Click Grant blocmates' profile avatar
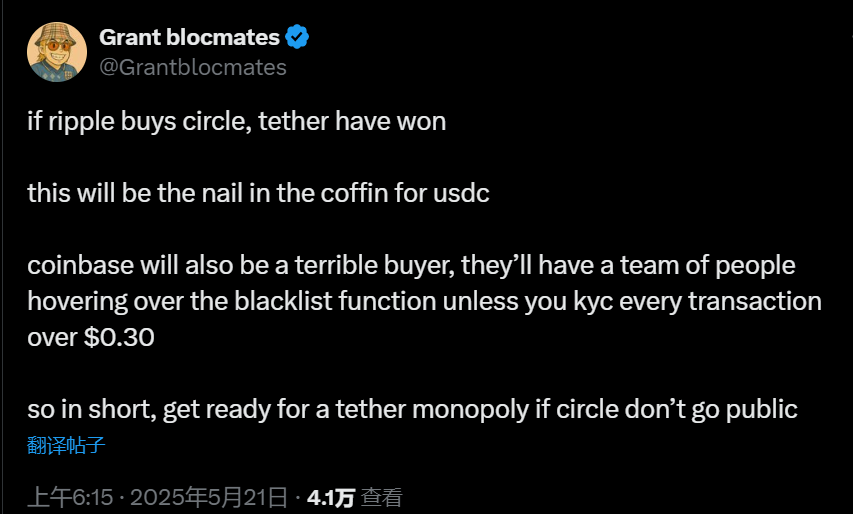 [57, 52]
